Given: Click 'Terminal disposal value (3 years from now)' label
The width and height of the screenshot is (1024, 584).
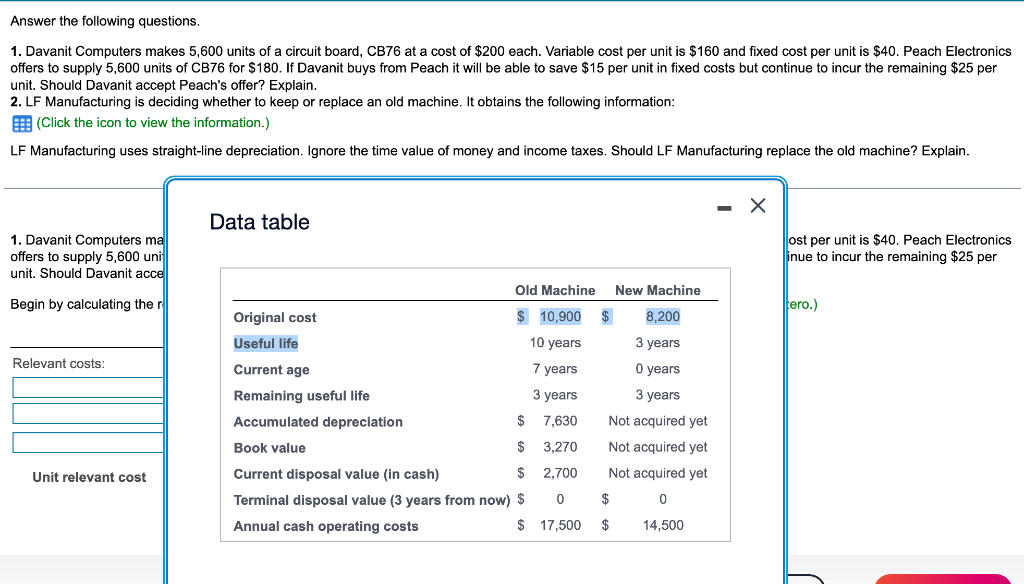Looking at the screenshot, I should pos(372,500).
